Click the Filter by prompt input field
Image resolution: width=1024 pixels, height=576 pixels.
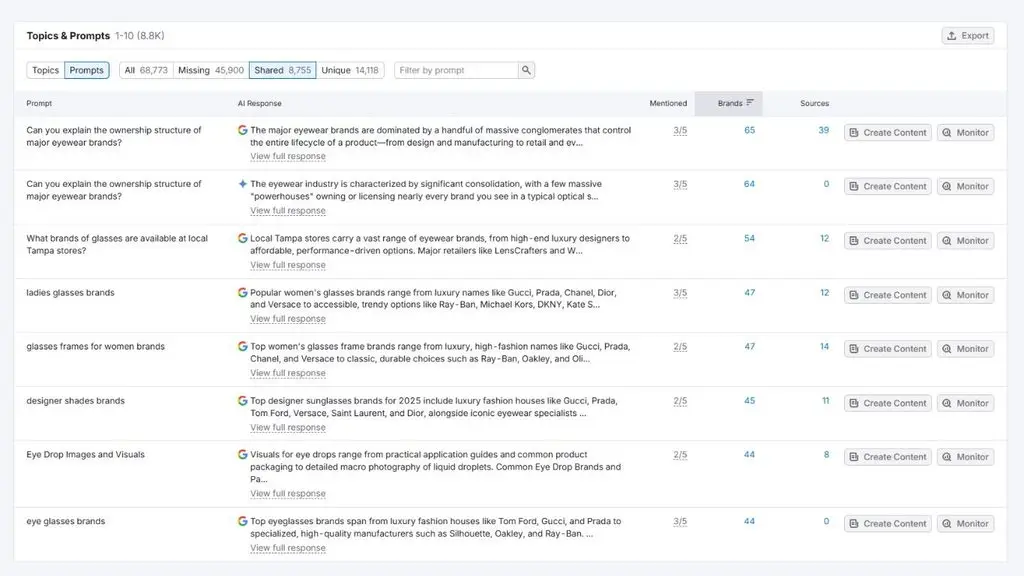[456, 70]
